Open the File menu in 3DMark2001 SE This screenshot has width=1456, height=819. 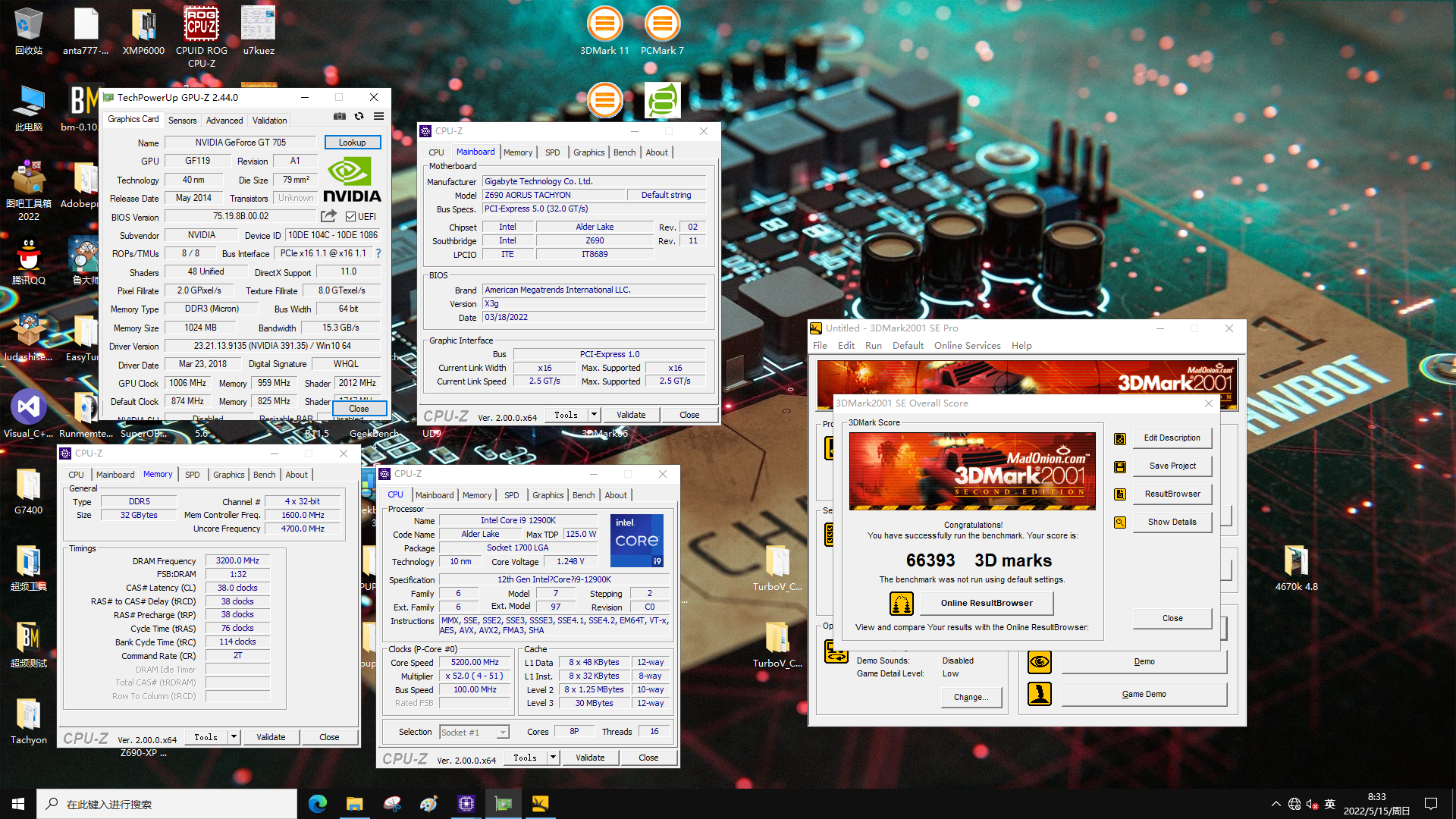point(820,346)
